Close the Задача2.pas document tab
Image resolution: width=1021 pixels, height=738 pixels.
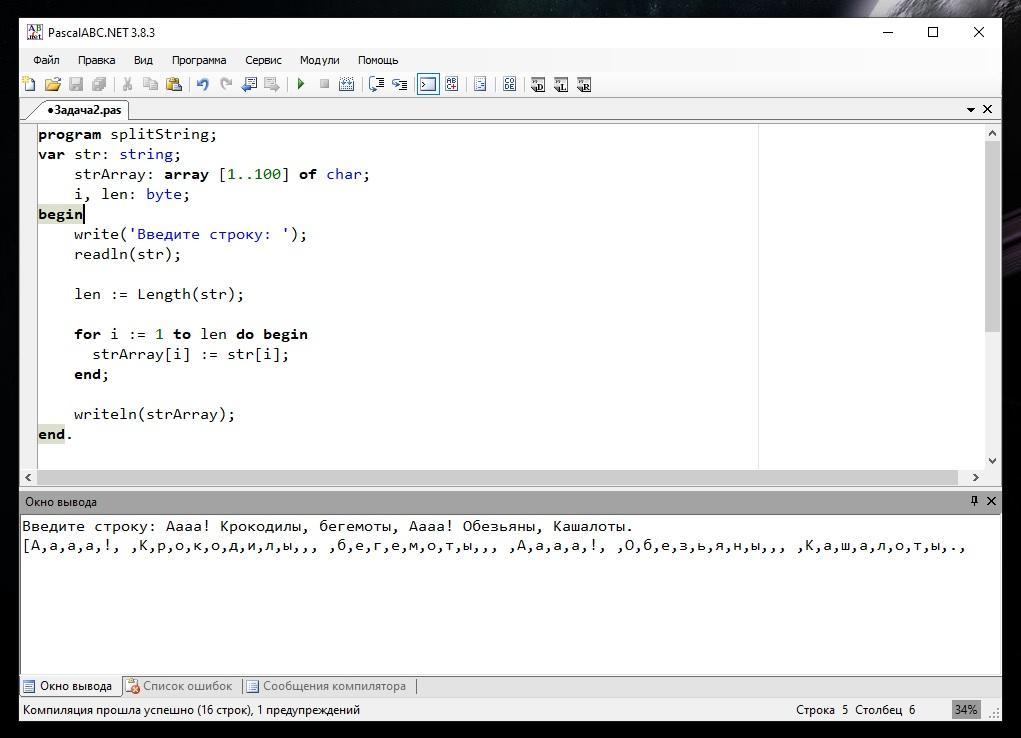[x=988, y=109]
